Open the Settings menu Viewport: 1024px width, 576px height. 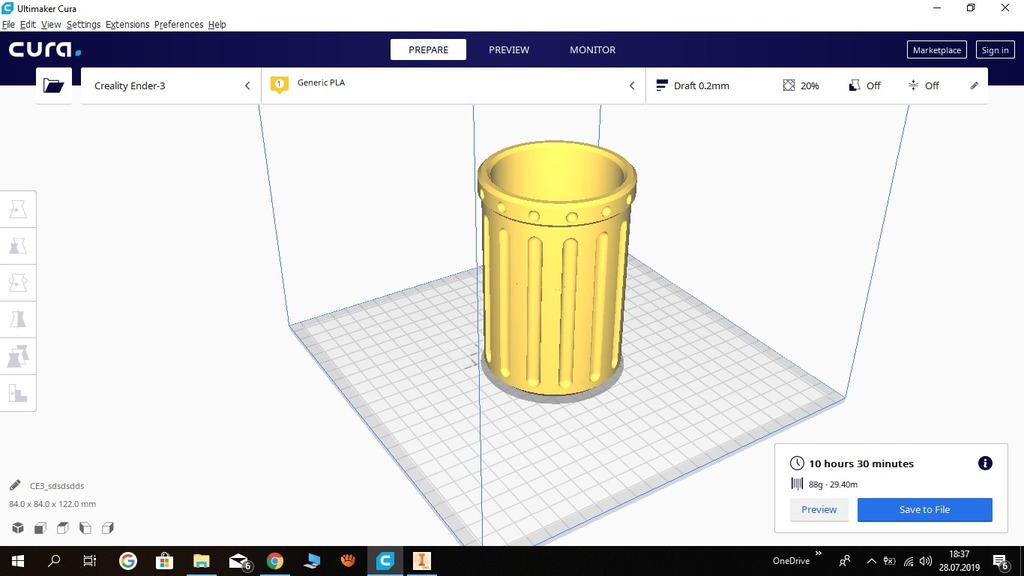84,24
